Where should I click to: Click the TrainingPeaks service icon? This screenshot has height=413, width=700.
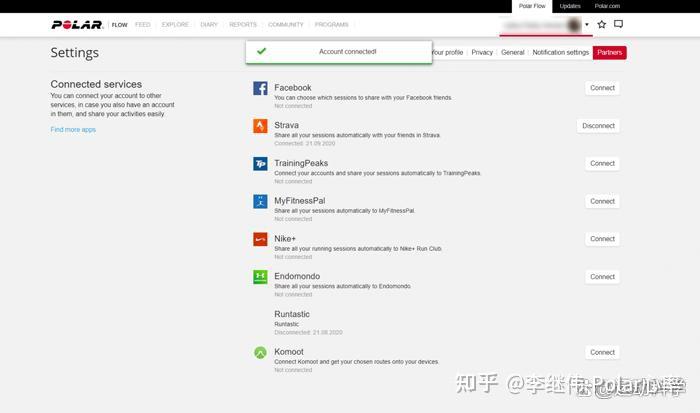[x=260, y=163]
